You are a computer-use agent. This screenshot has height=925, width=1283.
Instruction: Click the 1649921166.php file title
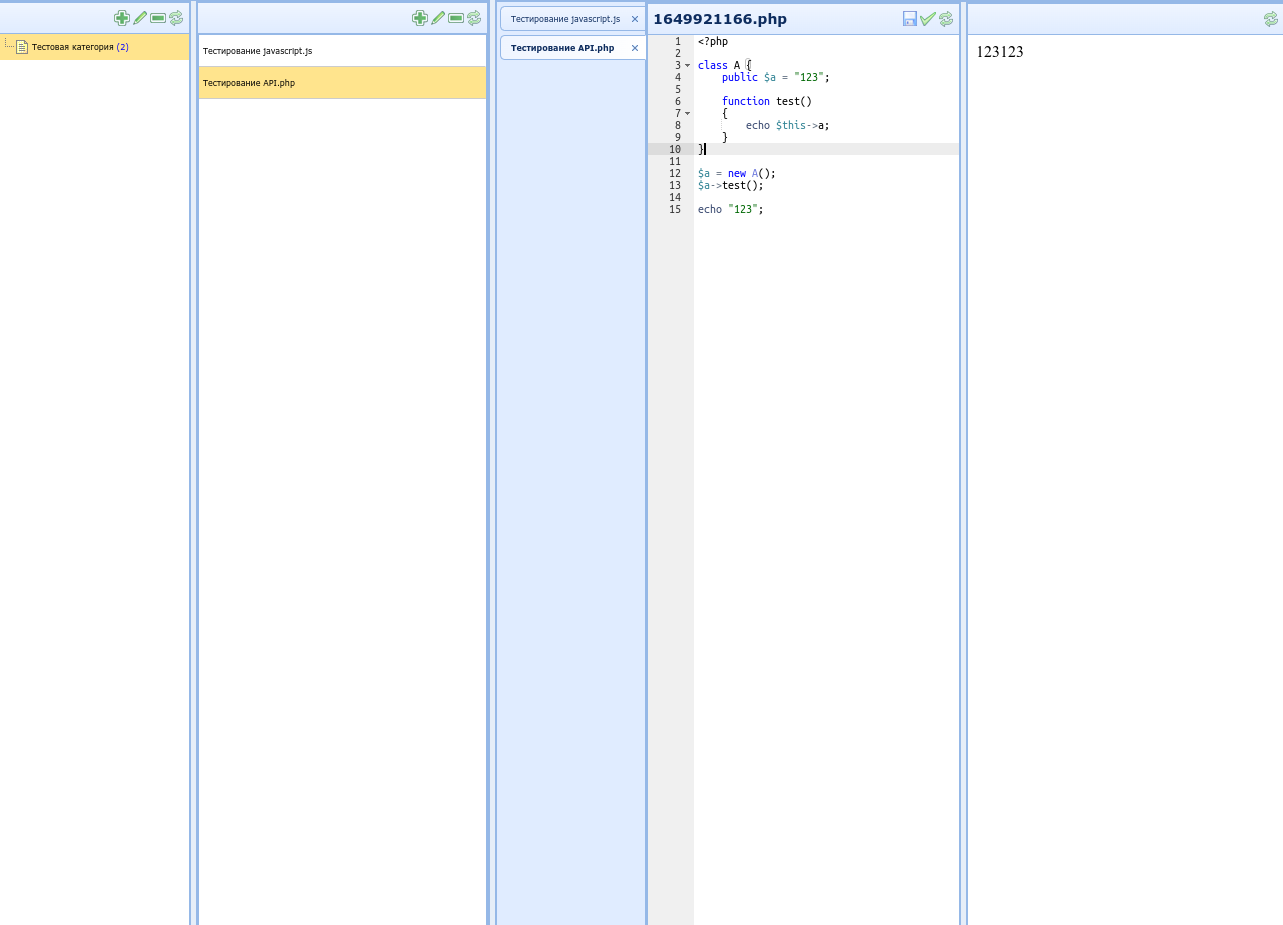(x=720, y=19)
